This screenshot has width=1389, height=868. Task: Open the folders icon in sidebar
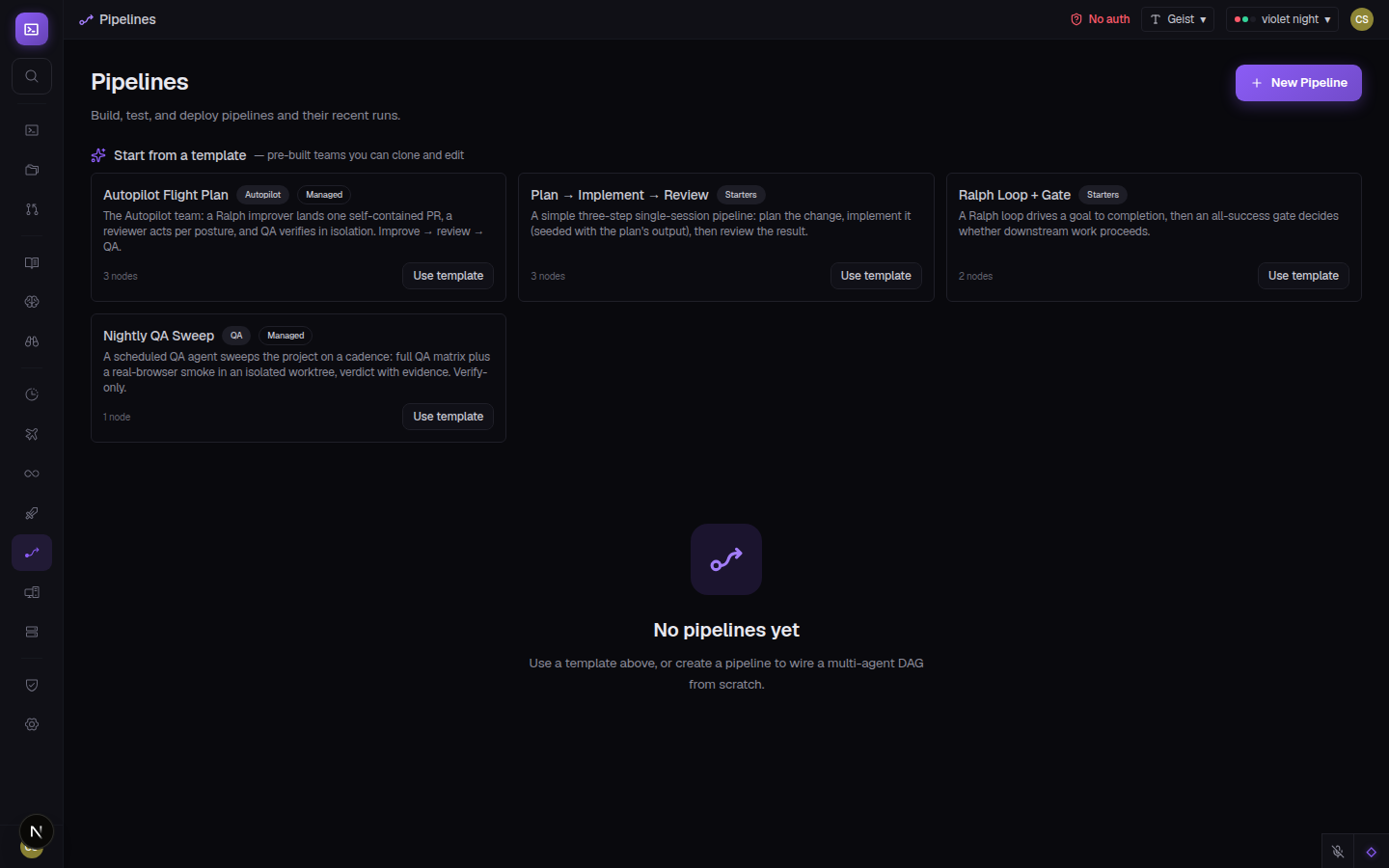click(x=32, y=170)
